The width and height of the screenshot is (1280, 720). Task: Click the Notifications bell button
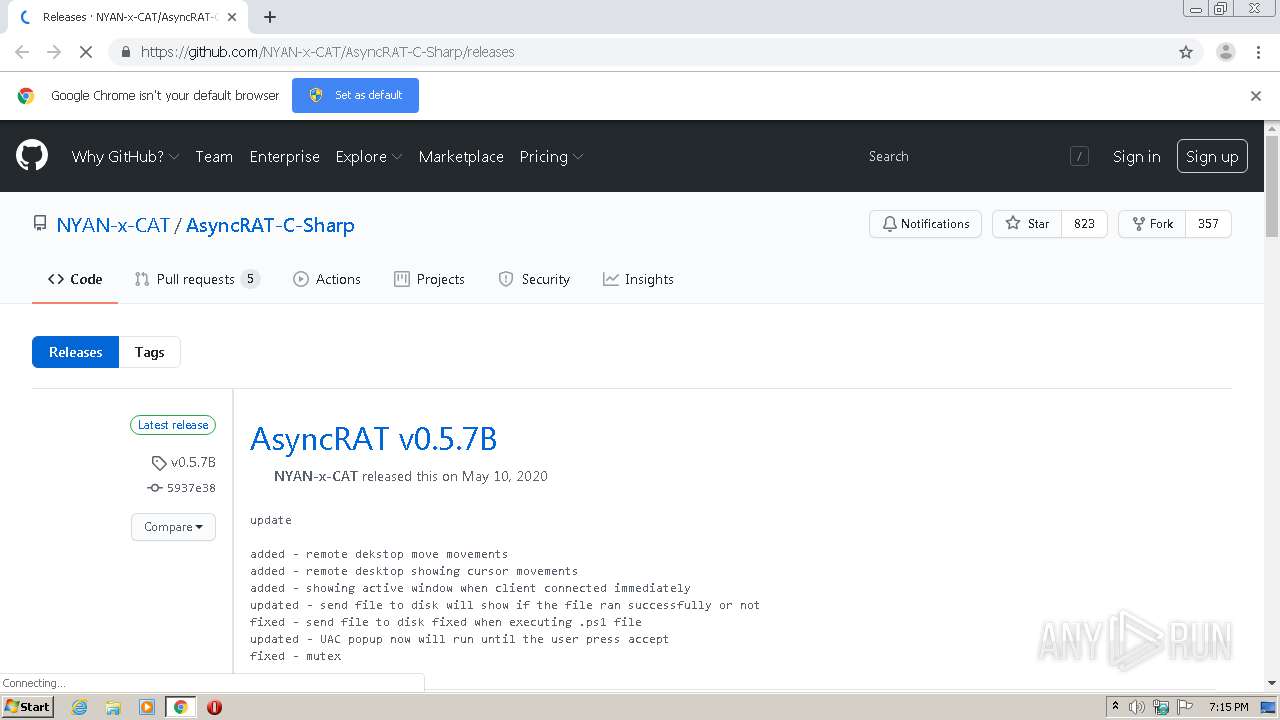click(926, 224)
